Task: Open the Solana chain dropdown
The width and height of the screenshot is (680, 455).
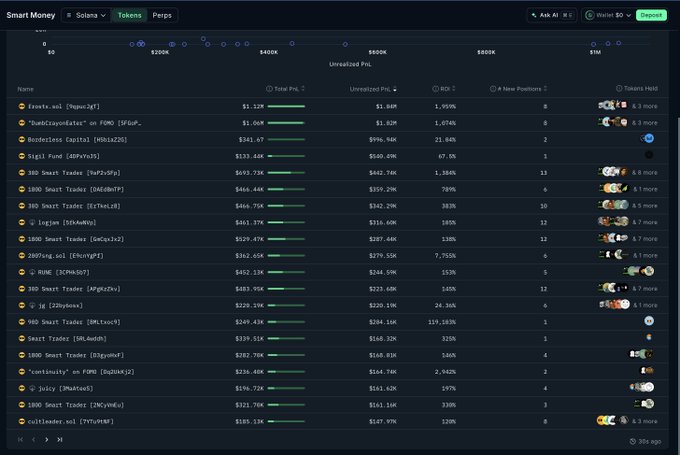Action: pos(86,15)
